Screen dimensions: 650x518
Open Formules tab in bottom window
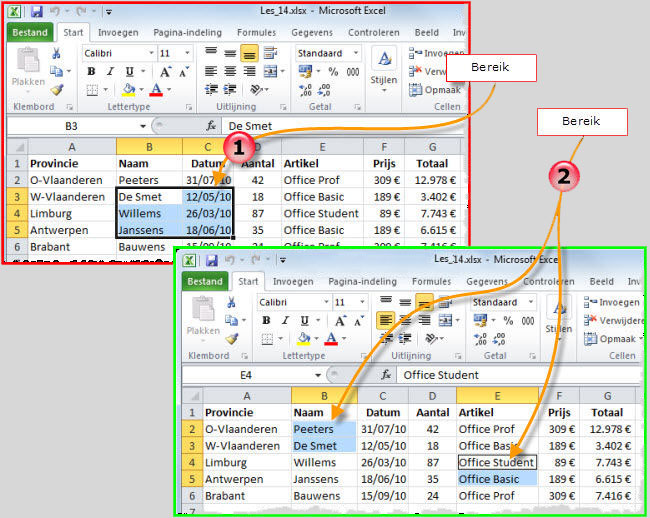(432, 281)
